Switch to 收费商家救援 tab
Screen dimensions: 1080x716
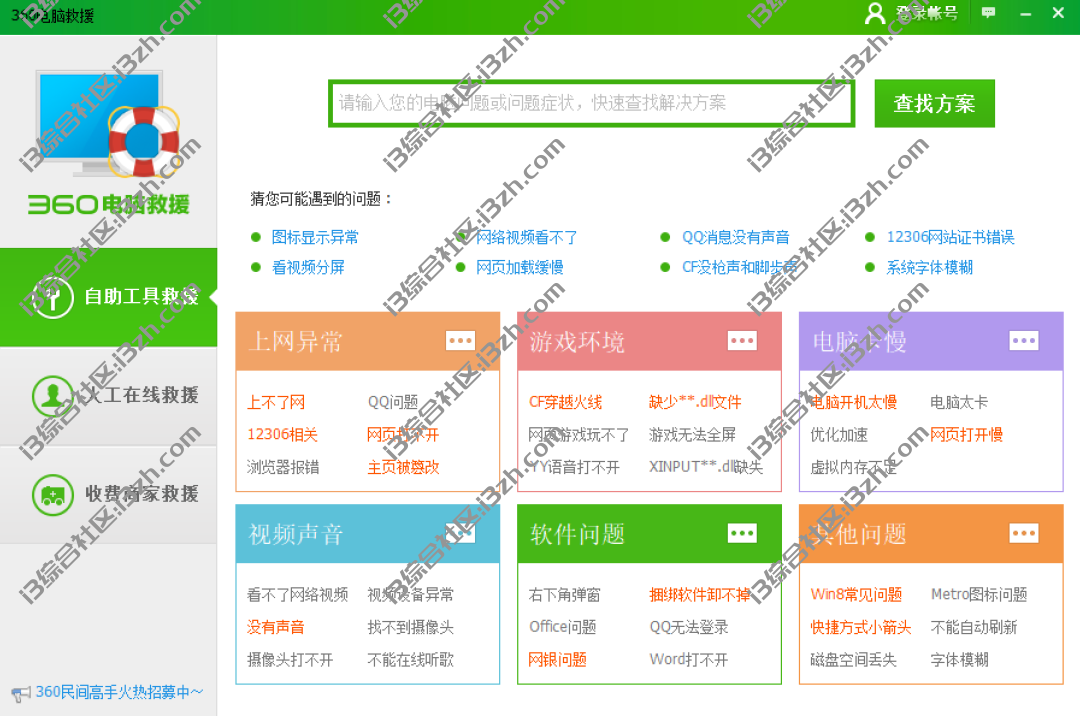click(108, 494)
